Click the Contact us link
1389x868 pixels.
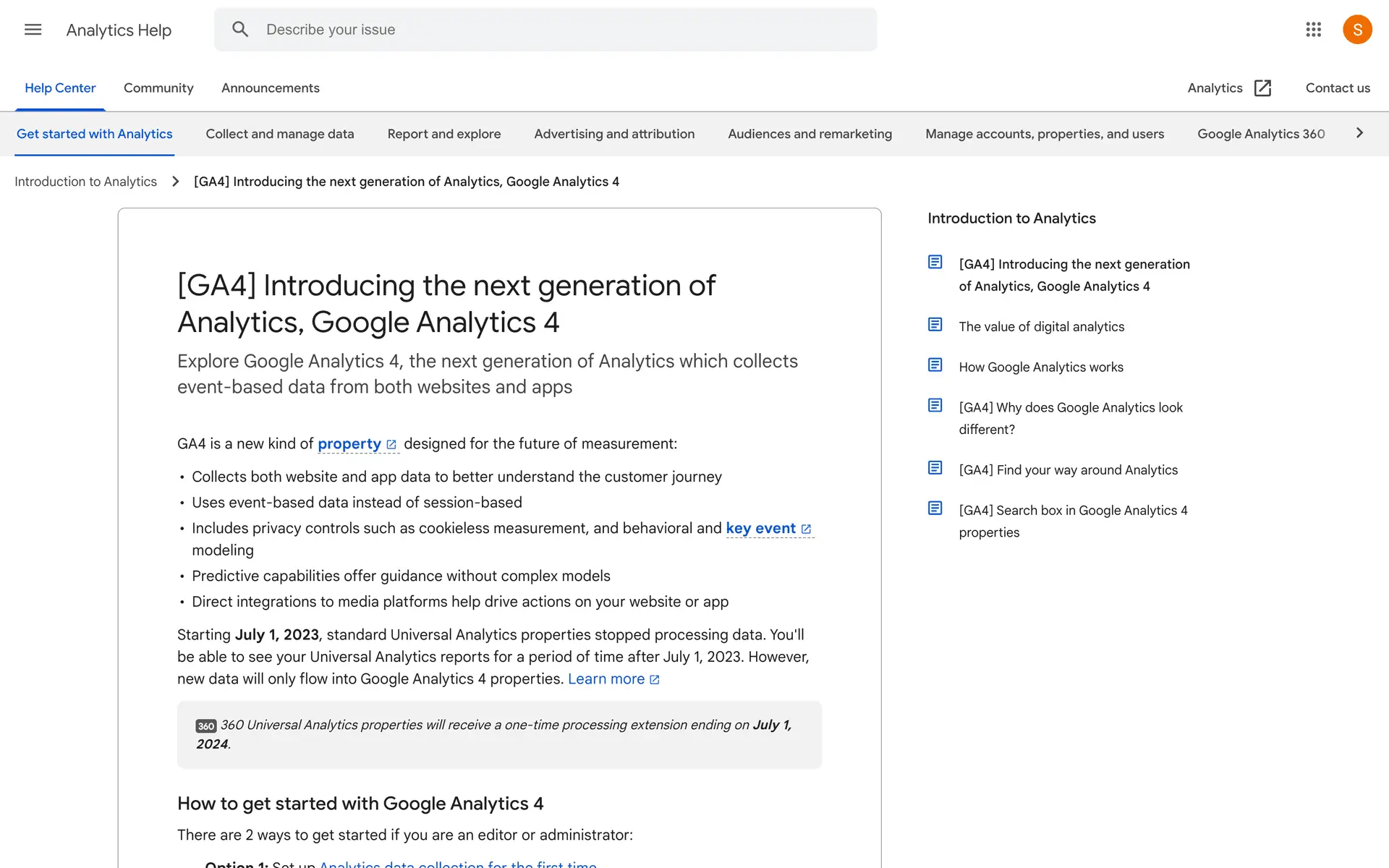tap(1337, 88)
